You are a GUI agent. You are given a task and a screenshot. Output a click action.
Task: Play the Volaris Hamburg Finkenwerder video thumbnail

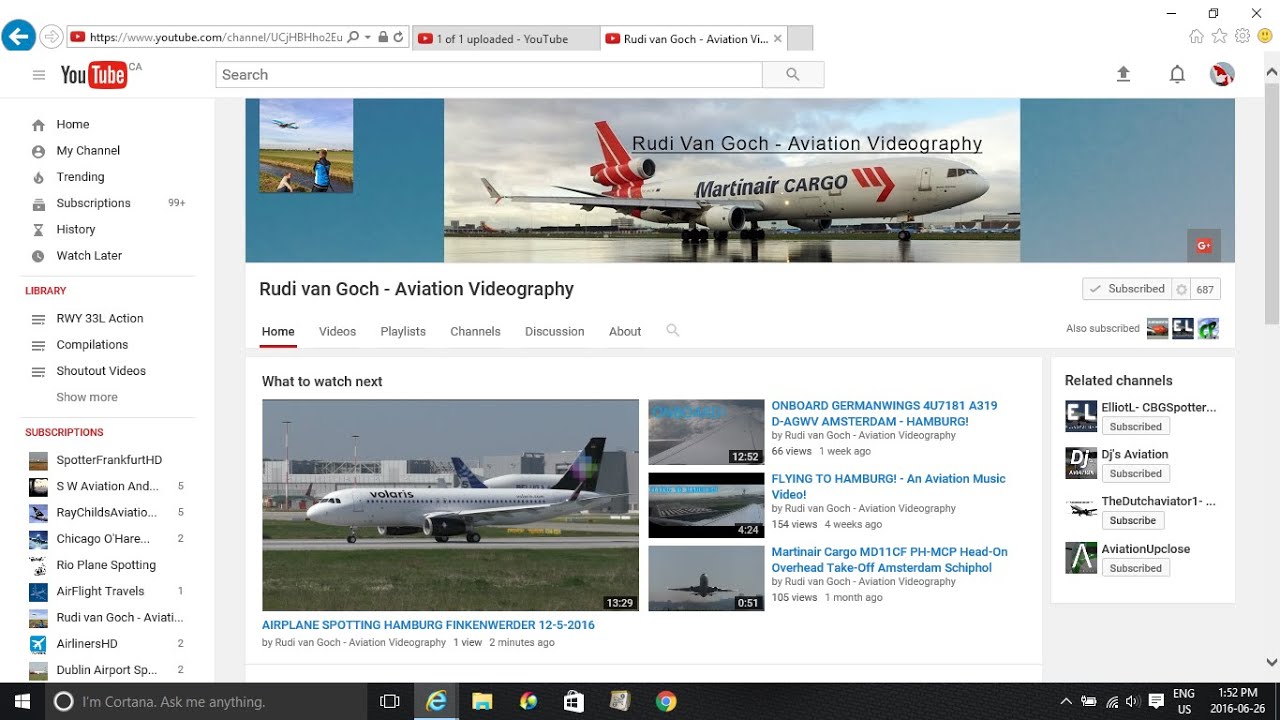450,505
